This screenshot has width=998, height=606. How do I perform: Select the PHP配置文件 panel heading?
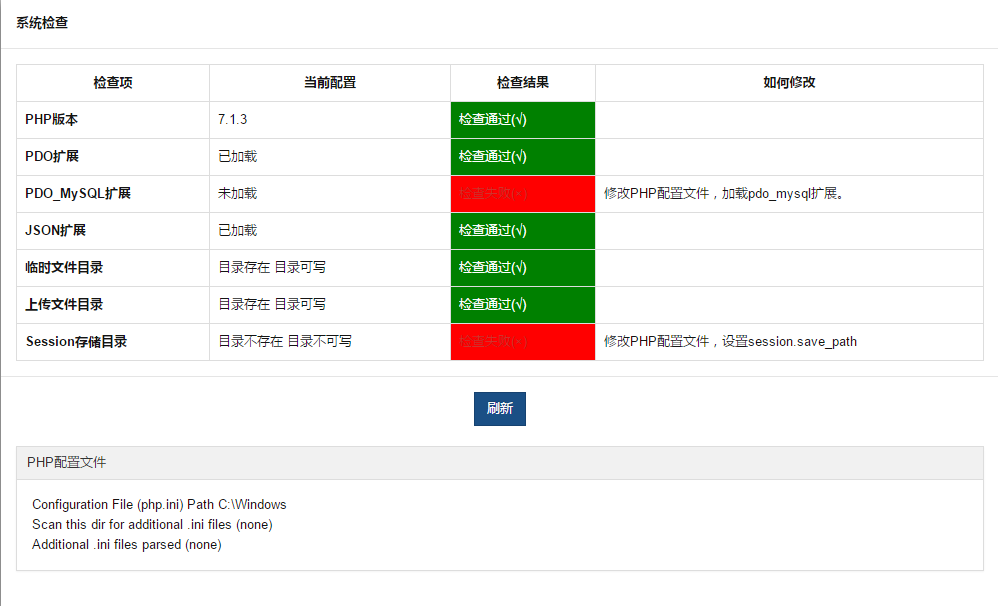click(67, 463)
